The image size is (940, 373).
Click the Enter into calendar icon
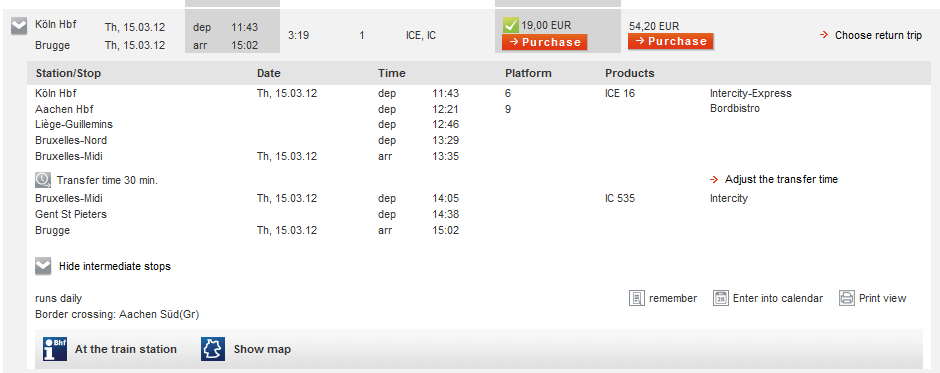(x=721, y=298)
